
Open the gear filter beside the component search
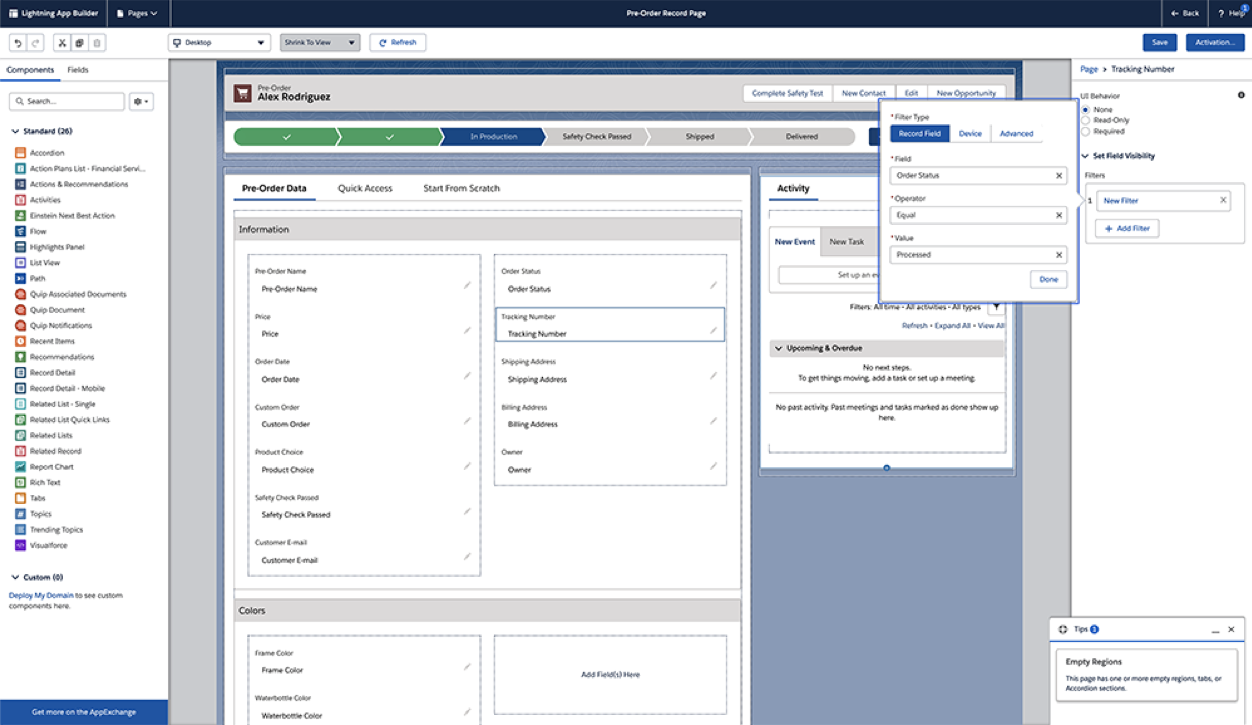pos(140,101)
